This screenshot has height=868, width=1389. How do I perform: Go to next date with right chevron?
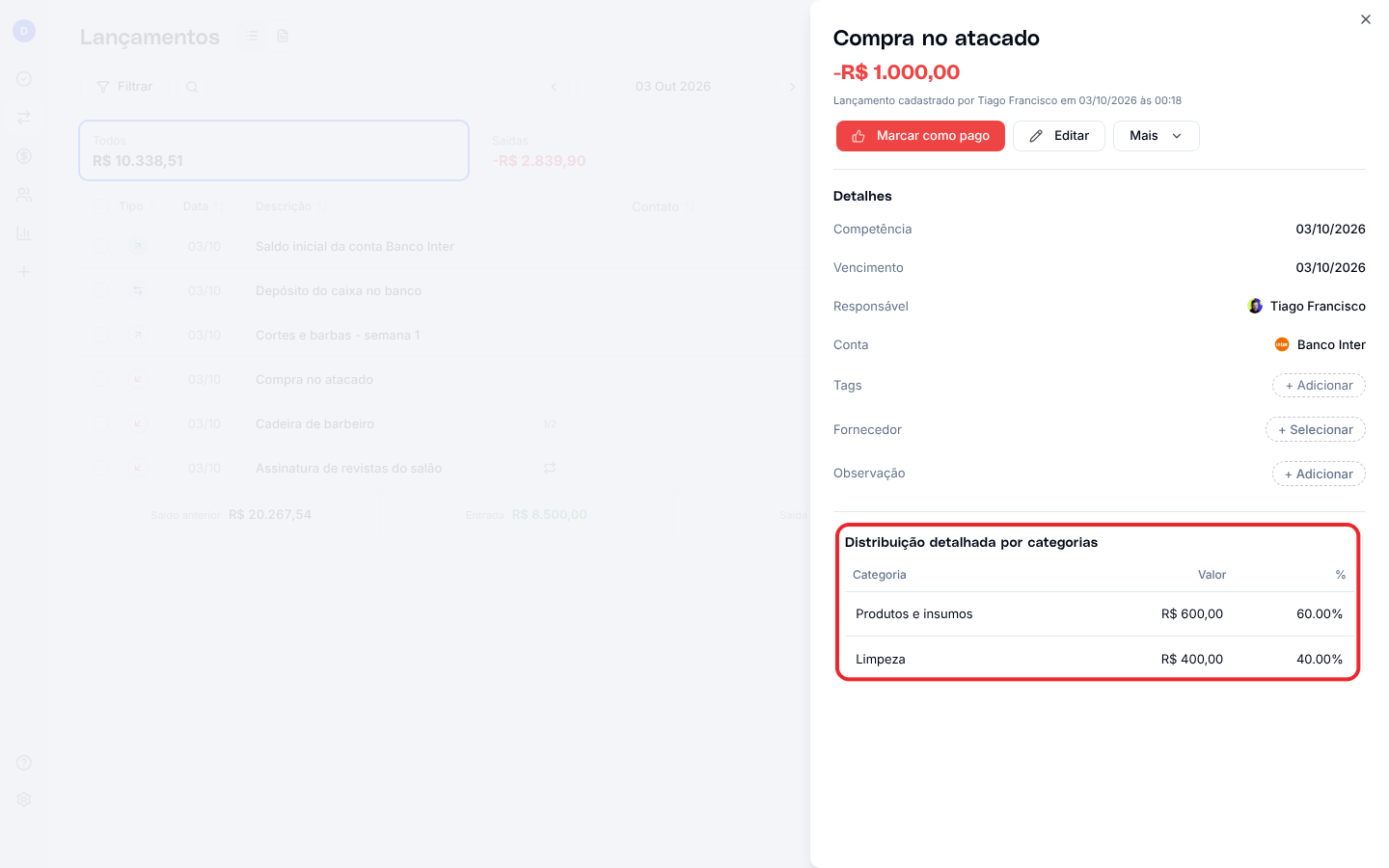793,87
